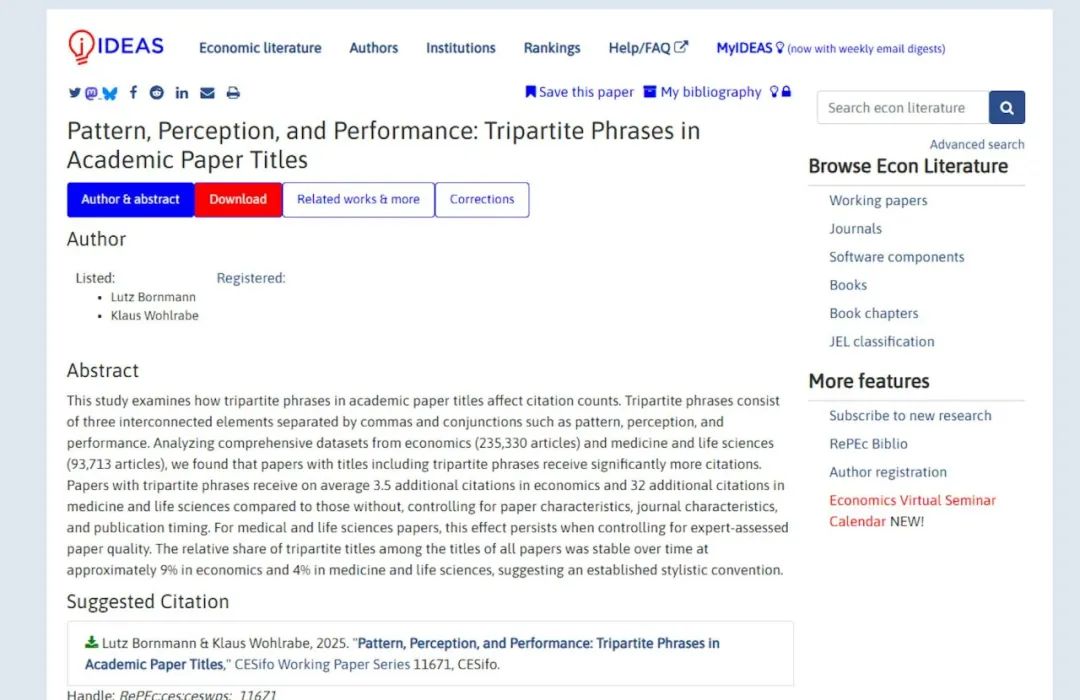Click Save this paper link

(580, 92)
